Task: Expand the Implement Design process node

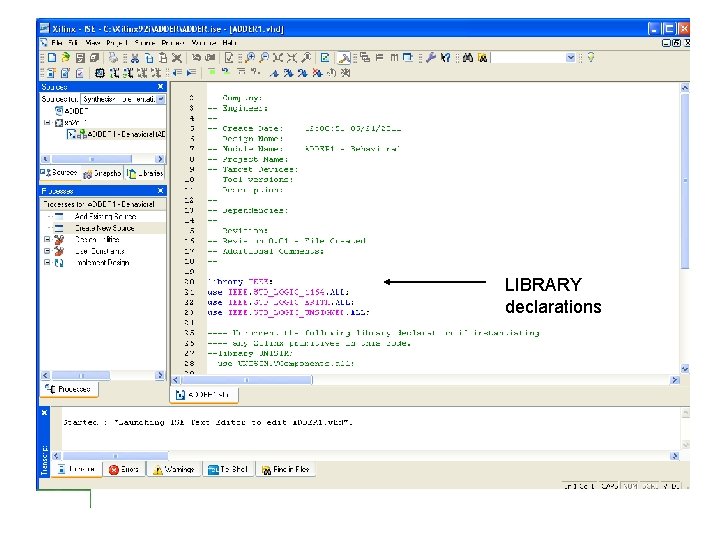Action: pos(46,263)
